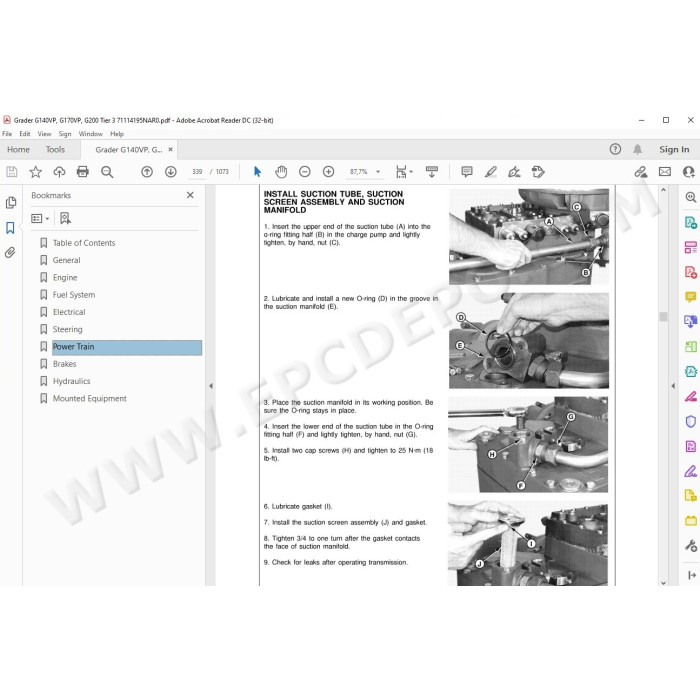Screen dimensions: 700x700
Task: Open help question mark icon
Action: tap(615, 150)
